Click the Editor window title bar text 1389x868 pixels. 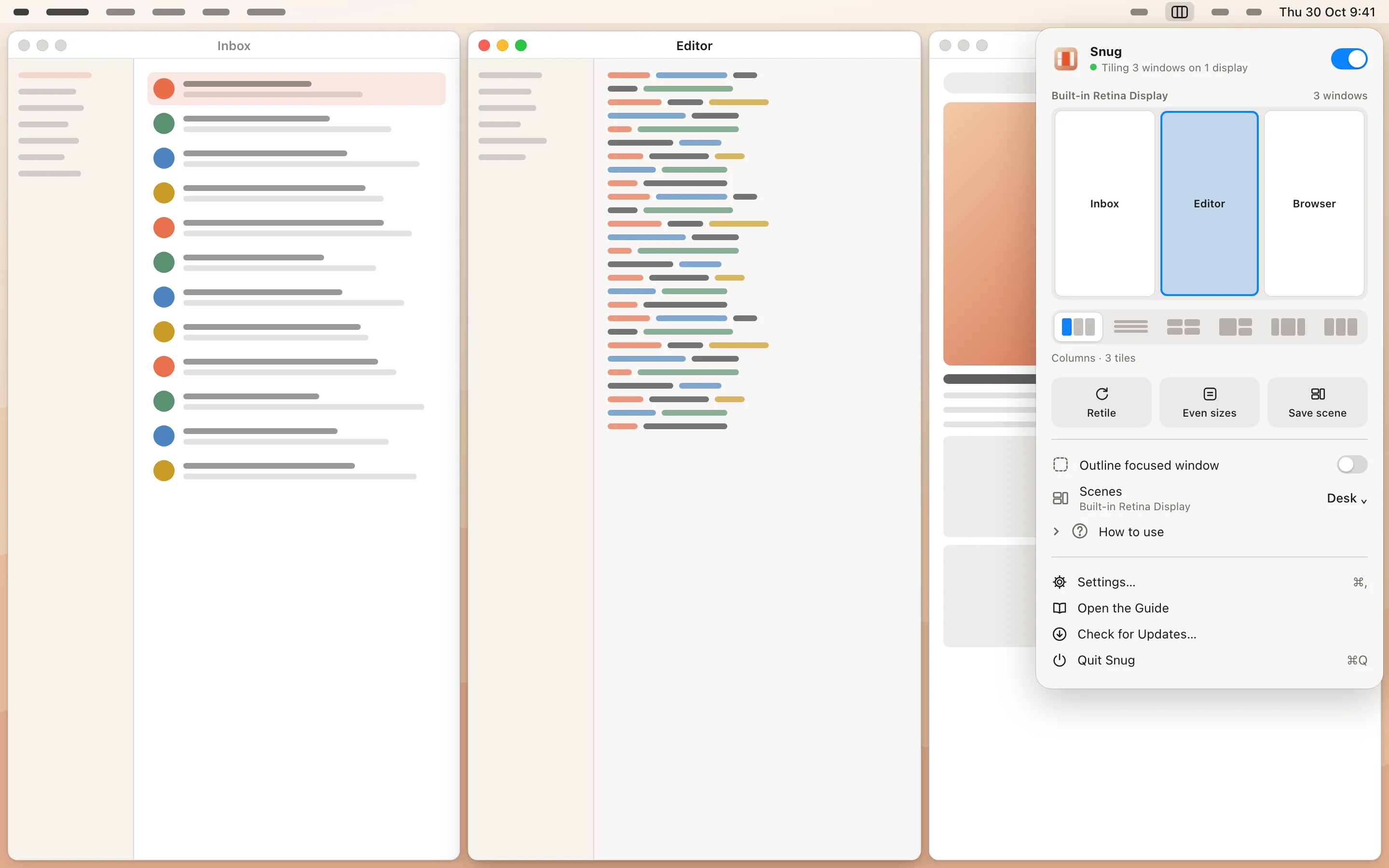694,46
